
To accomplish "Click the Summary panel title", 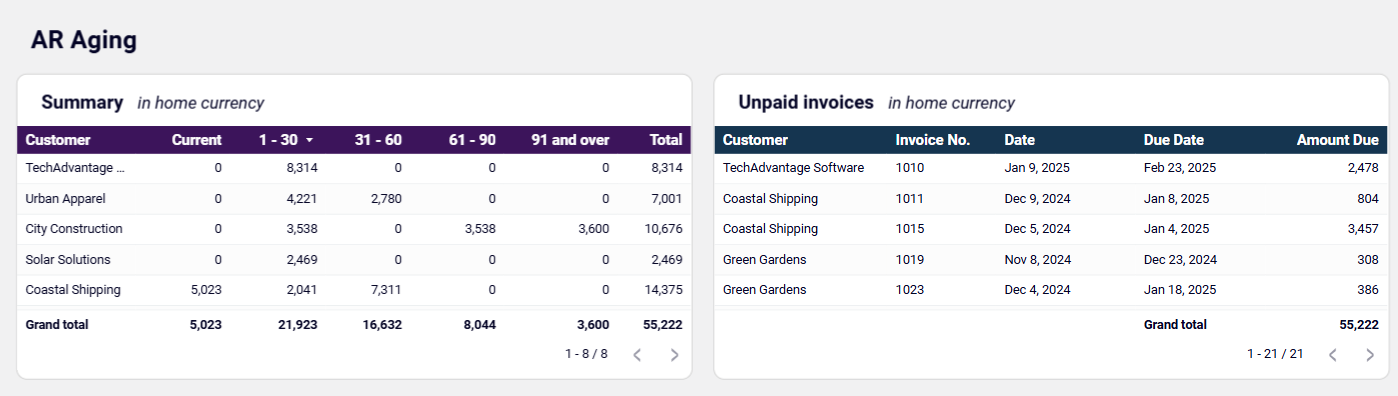I will [82, 102].
